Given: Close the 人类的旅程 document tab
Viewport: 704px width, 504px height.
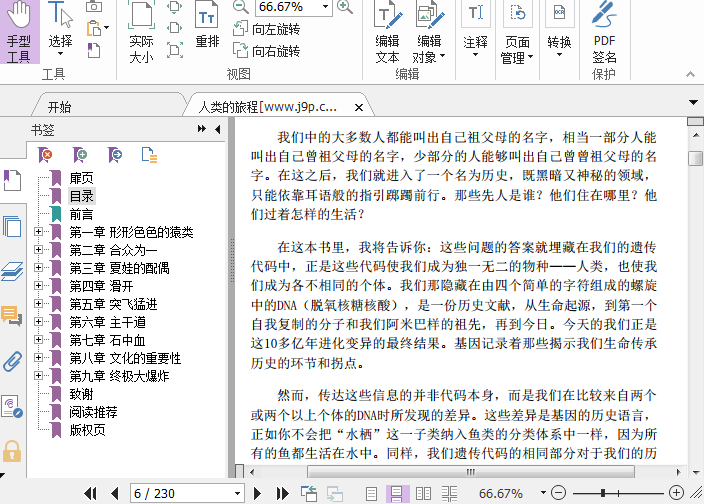Looking at the screenshot, I should (358, 107).
